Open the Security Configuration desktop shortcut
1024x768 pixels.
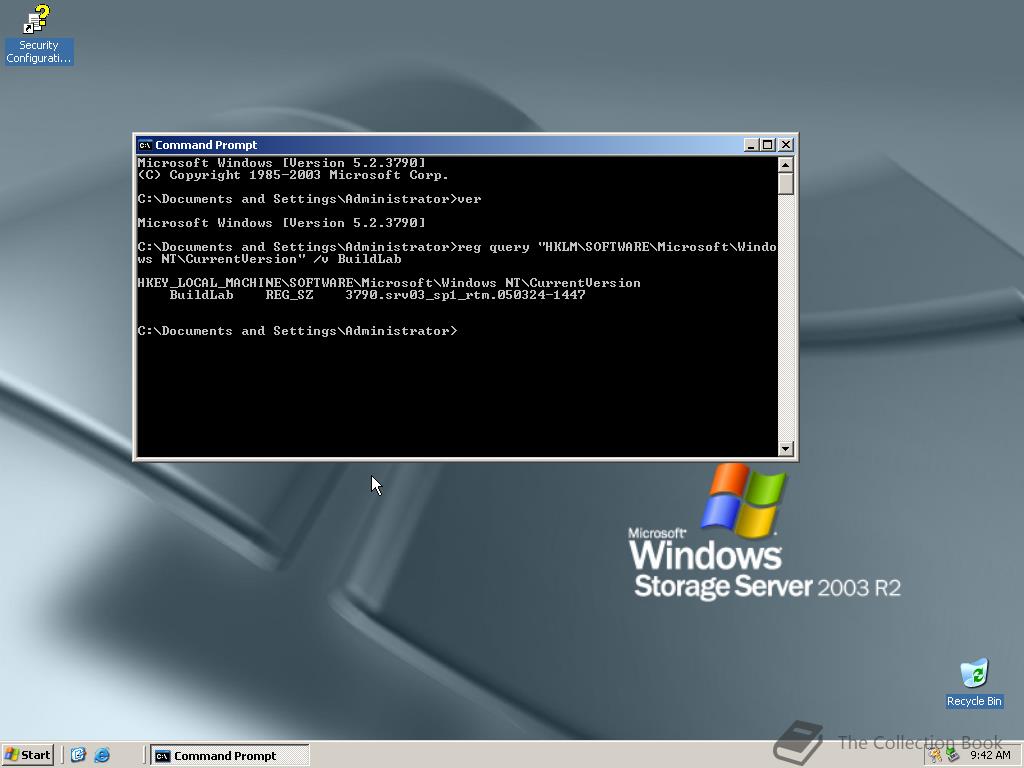click(x=38, y=35)
